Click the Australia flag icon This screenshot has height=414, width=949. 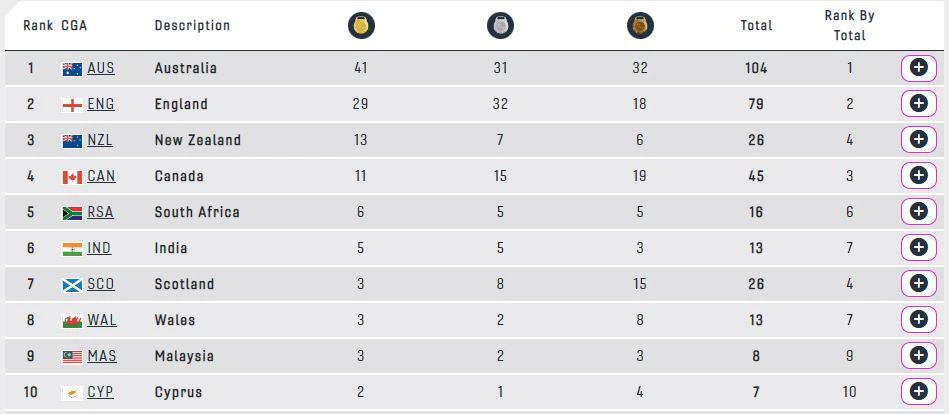pos(72,68)
